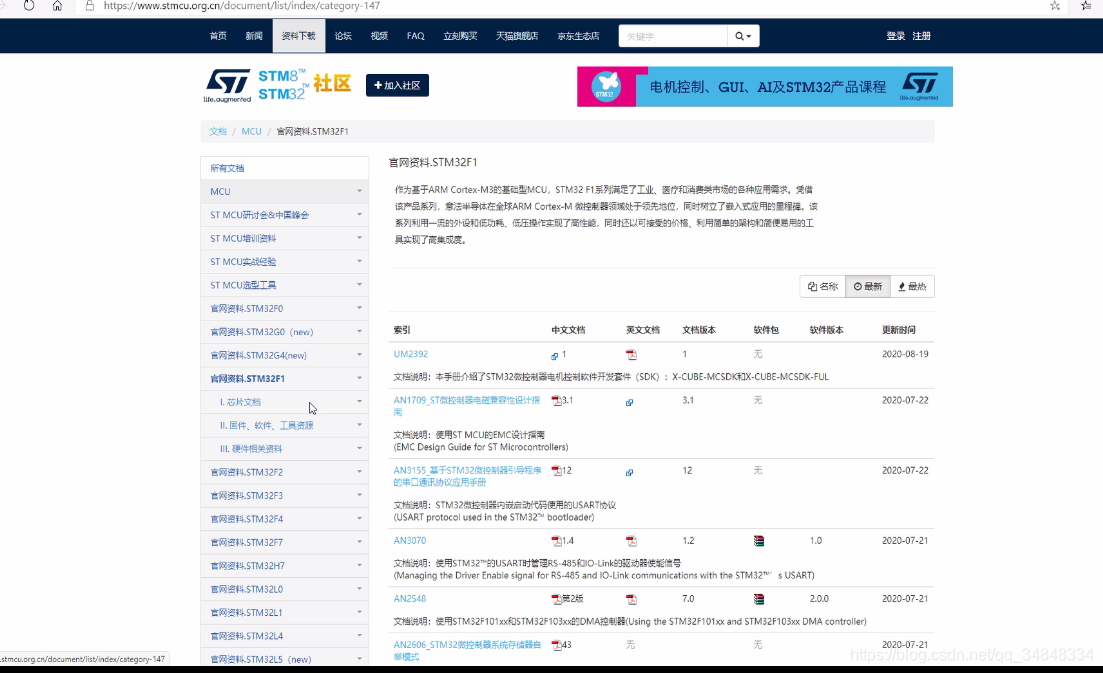Open 立刻购买 in top navigation
This screenshot has width=1103, height=673.
(460, 36)
